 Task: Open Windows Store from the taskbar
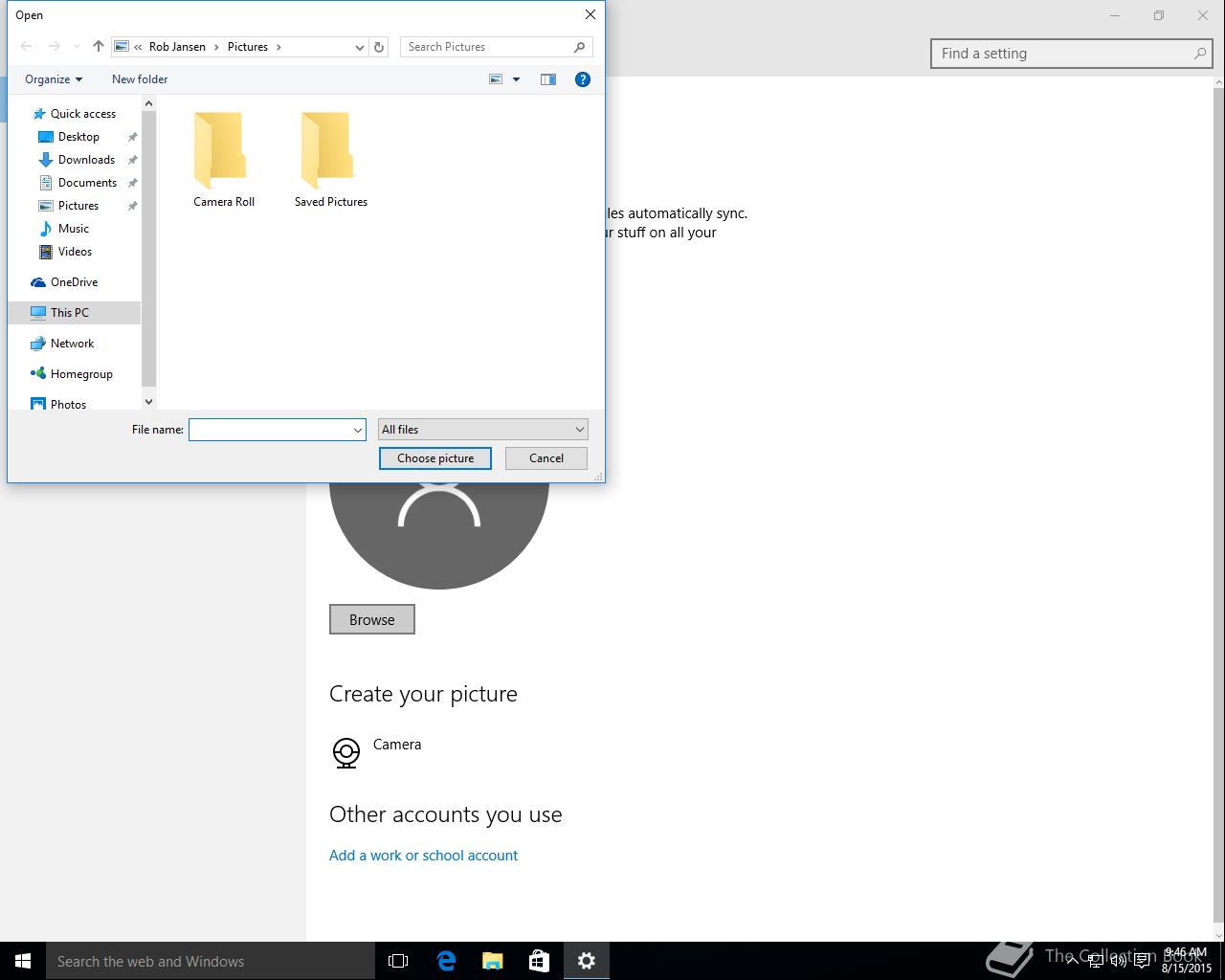(539, 961)
